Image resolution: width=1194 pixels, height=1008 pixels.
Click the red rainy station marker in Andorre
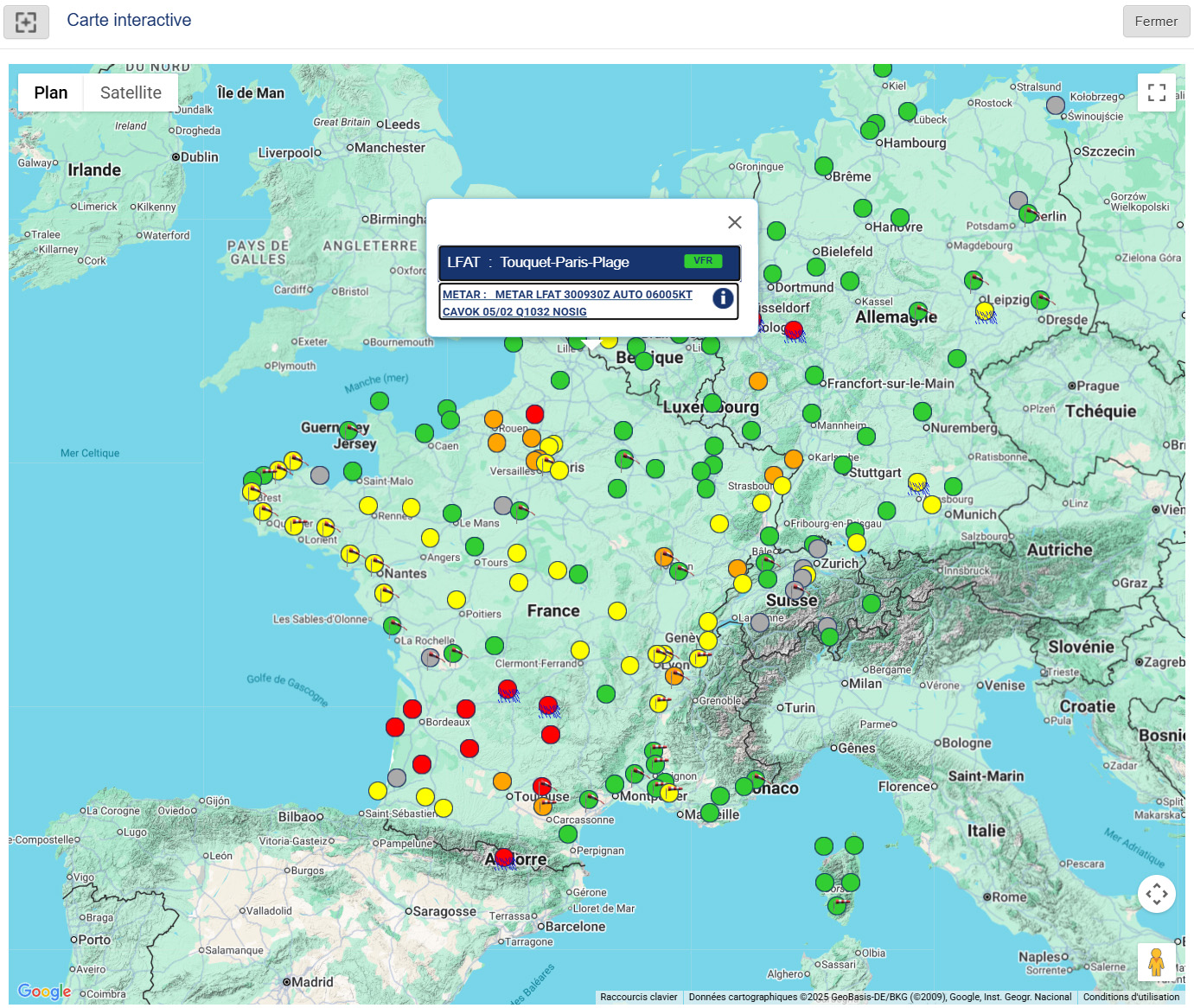504,858
